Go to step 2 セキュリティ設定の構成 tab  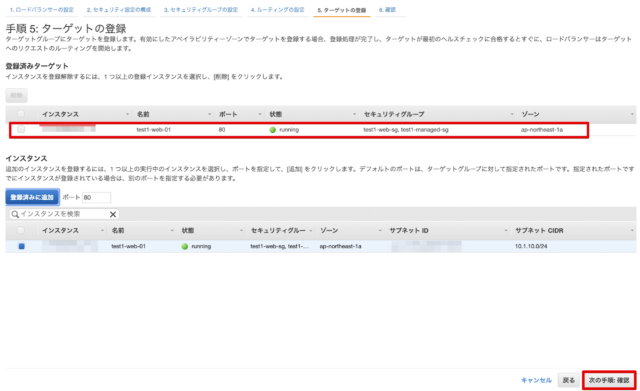(x=119, y=10)
